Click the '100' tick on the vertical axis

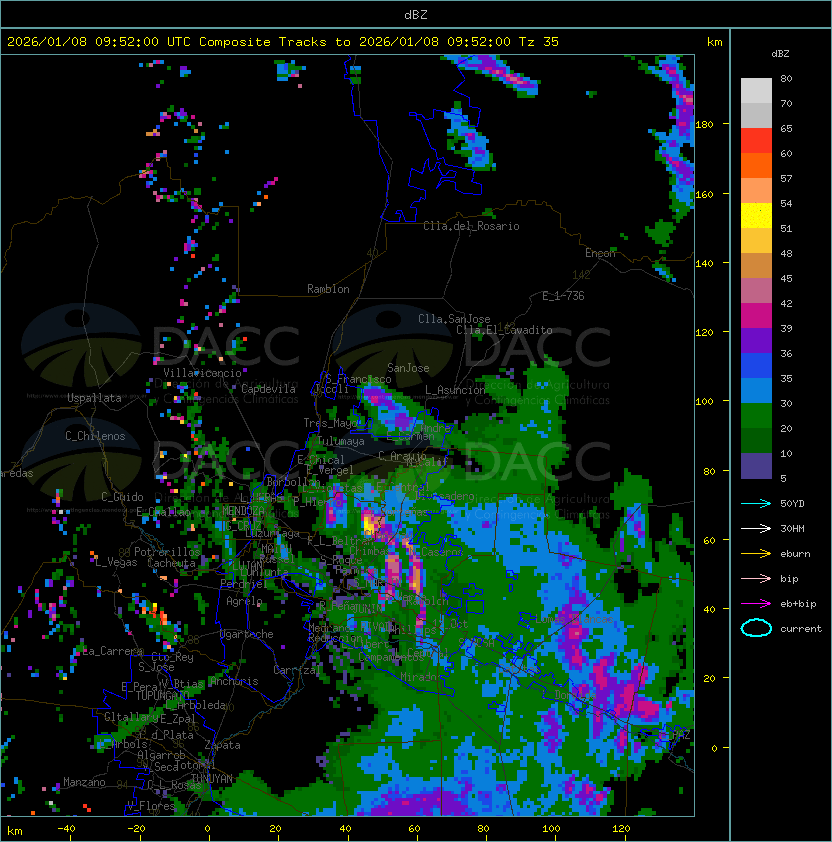pyautogui.click(x=704, y=402)
